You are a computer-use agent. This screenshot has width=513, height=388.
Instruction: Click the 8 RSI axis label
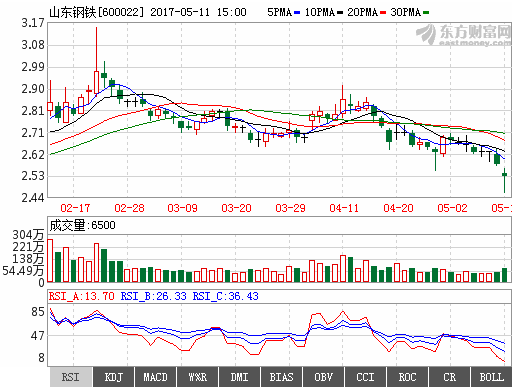(41, 358)
